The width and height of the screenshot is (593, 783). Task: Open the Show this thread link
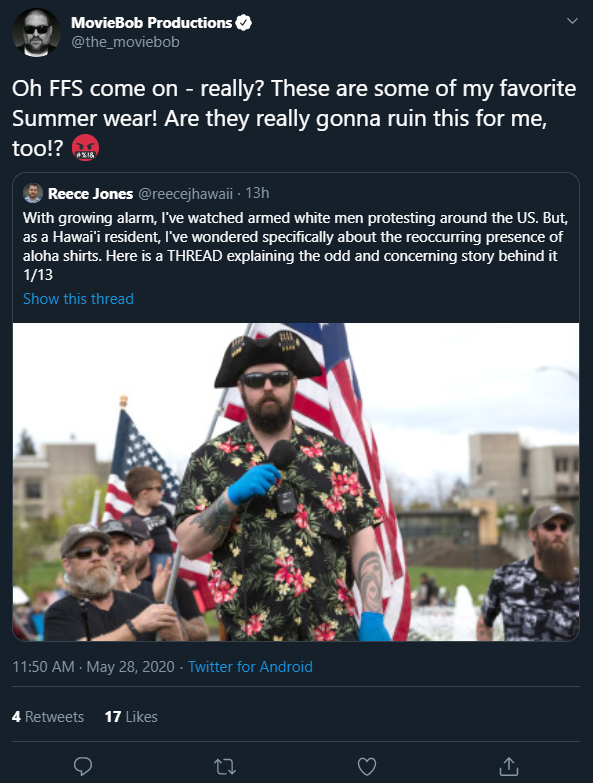(x=78, y=299)
